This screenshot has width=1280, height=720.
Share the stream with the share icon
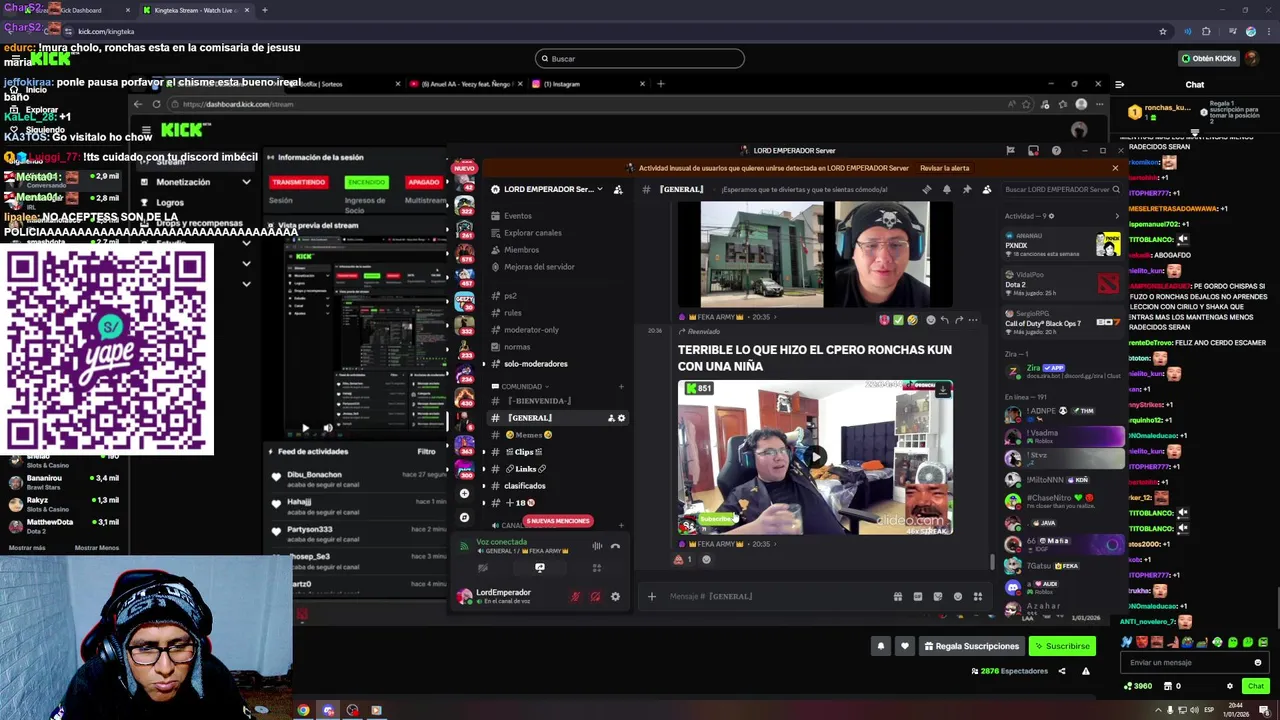point(1062,671)
